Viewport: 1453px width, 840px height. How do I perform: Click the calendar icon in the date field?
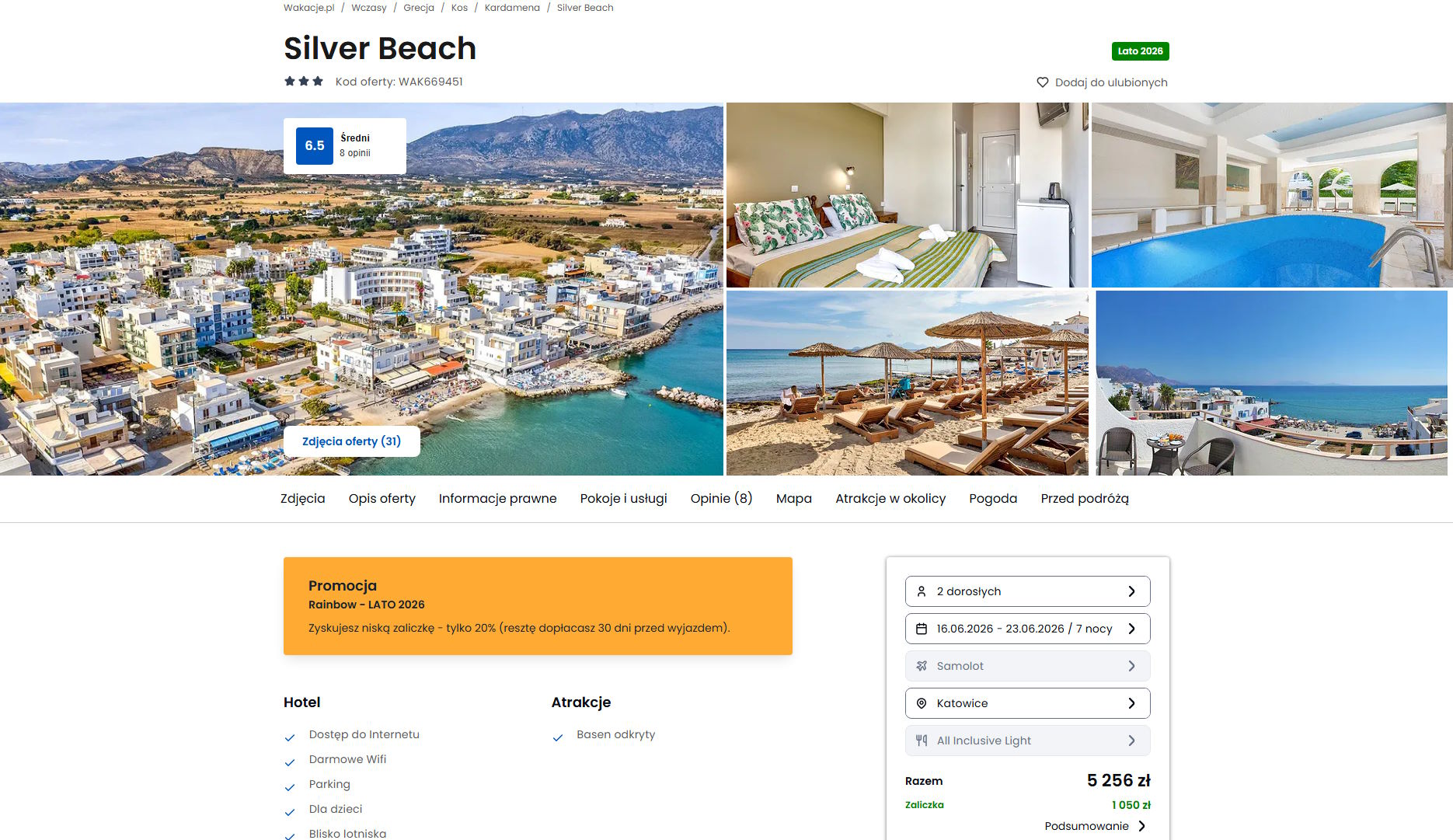tap(922, 629)
